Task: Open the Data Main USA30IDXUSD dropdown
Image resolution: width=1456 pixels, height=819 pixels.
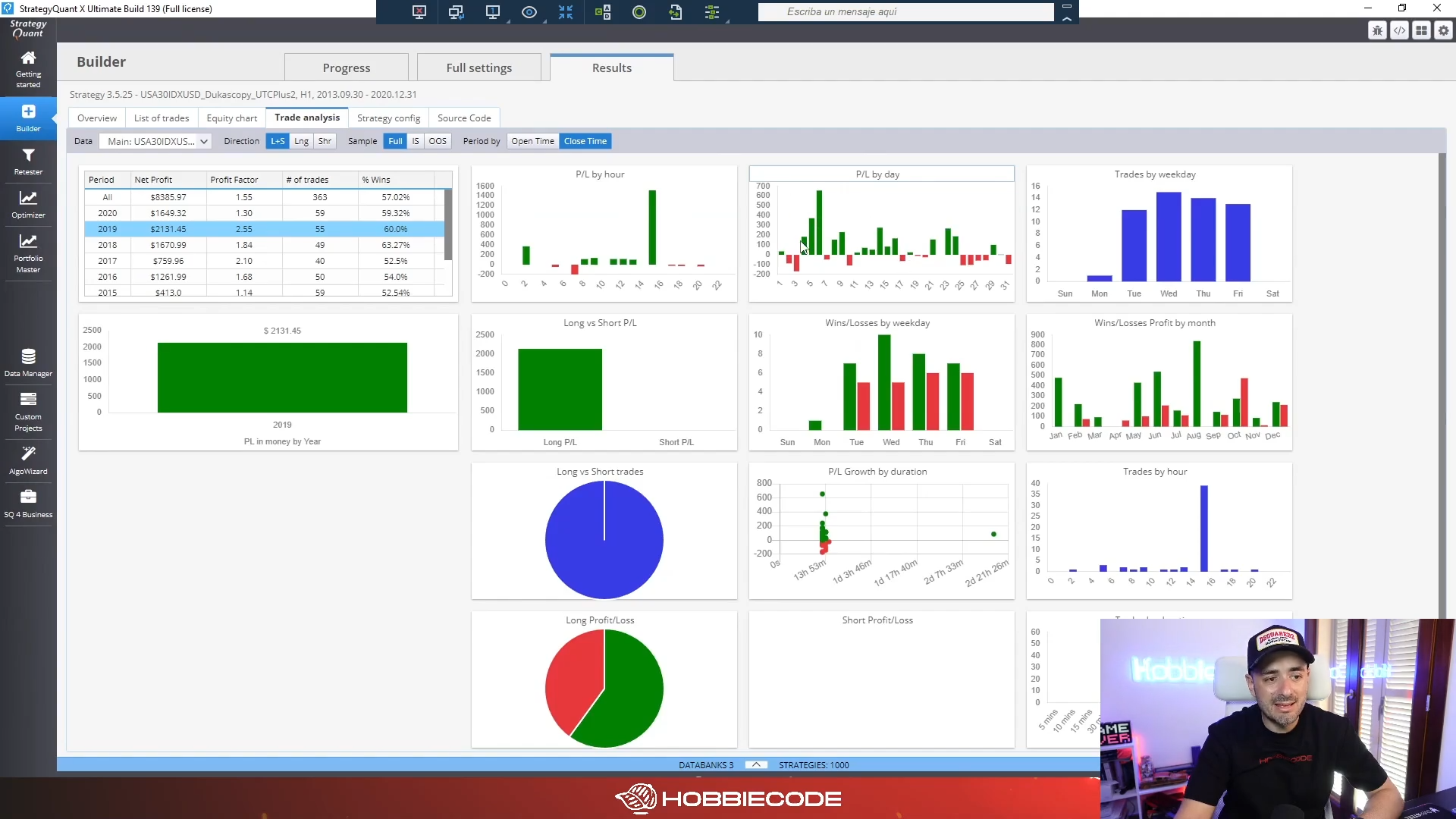Action: coord(156,141)
